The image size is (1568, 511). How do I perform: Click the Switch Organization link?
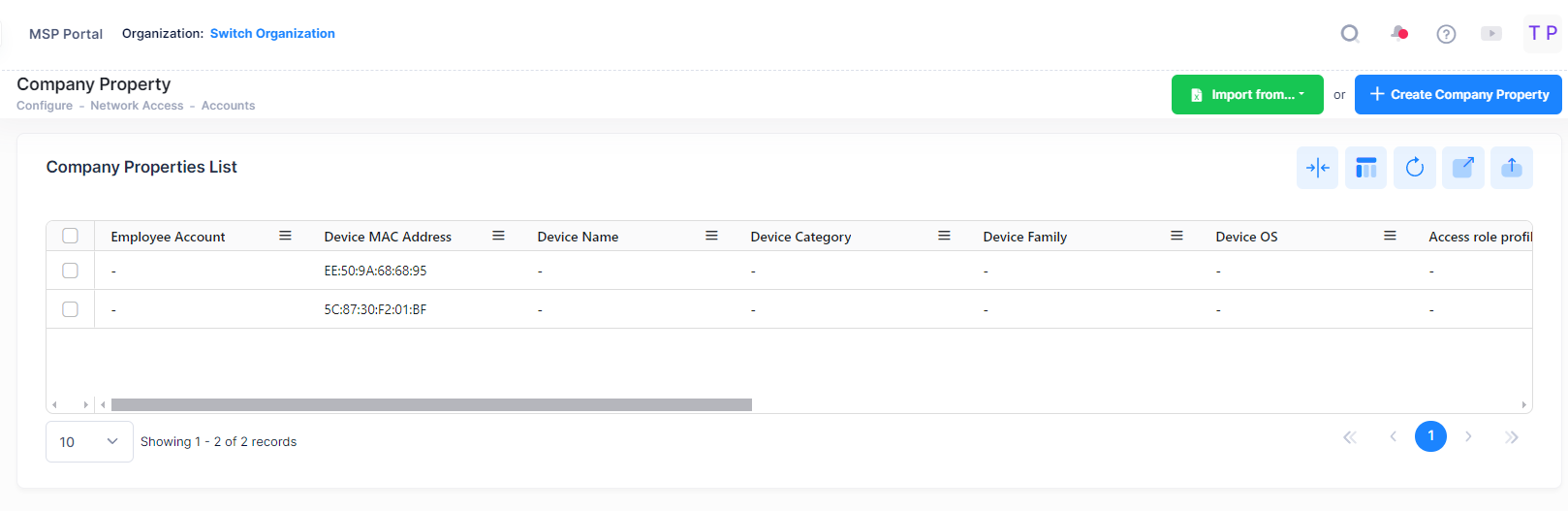(272, 34)
